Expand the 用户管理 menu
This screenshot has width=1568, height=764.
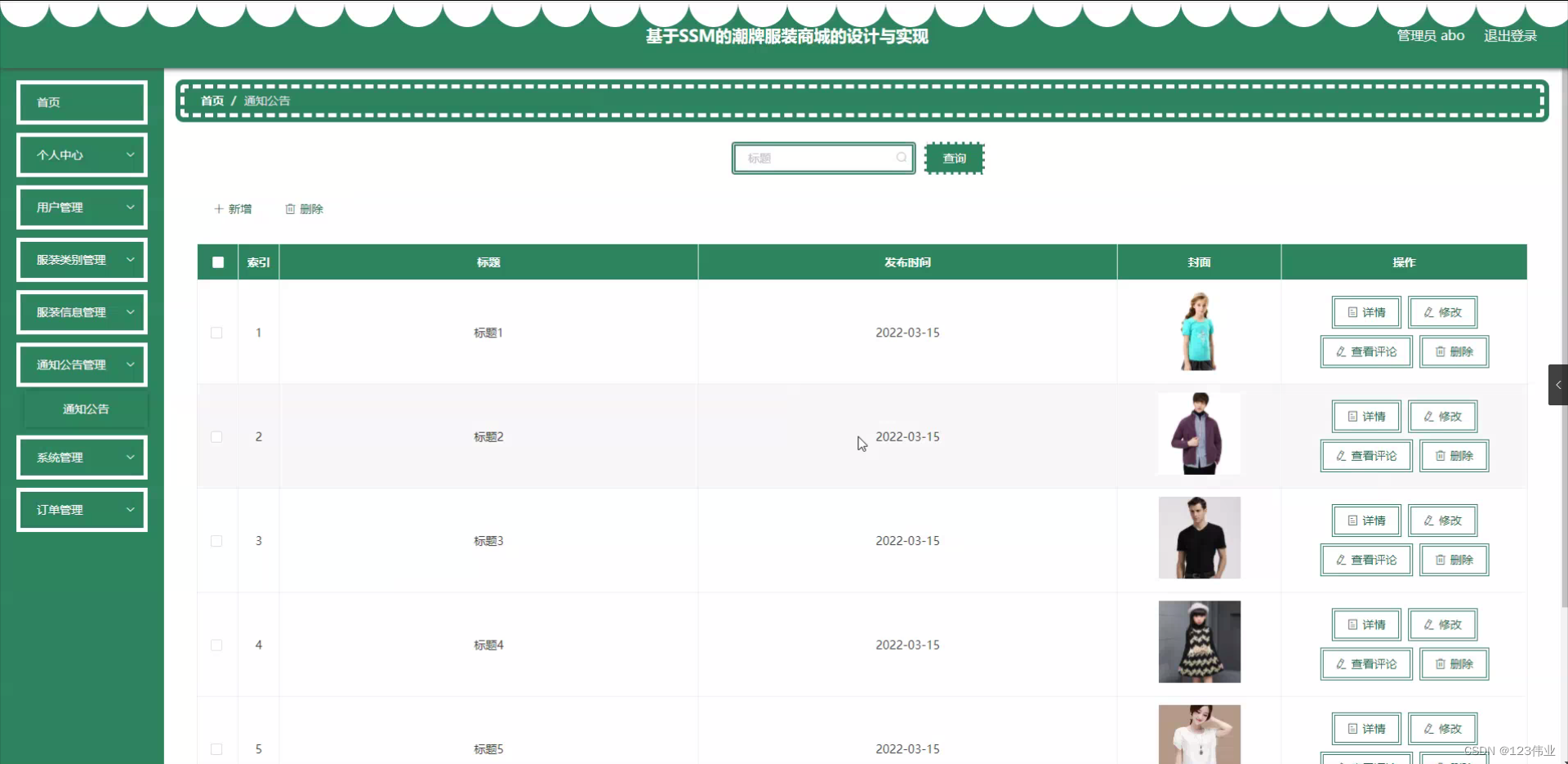coord(81,207)
